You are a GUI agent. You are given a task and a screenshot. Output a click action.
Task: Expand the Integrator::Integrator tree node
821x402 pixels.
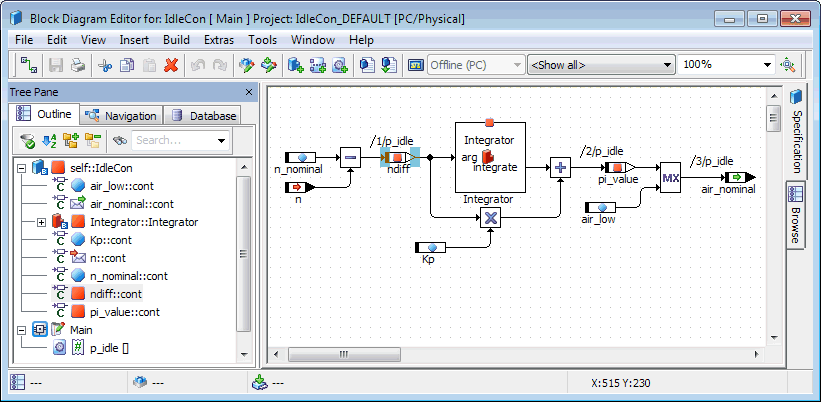41,222
